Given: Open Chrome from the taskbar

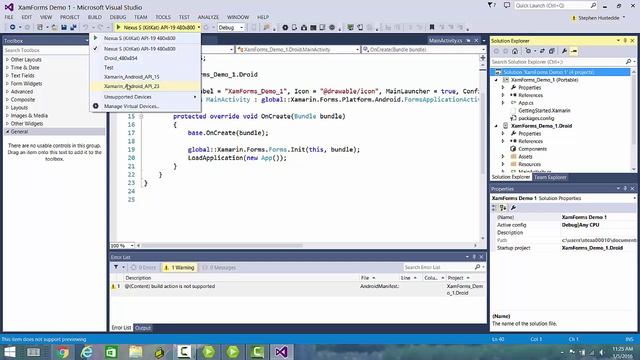Looking at the screenshot, I should tap(62, 352).
